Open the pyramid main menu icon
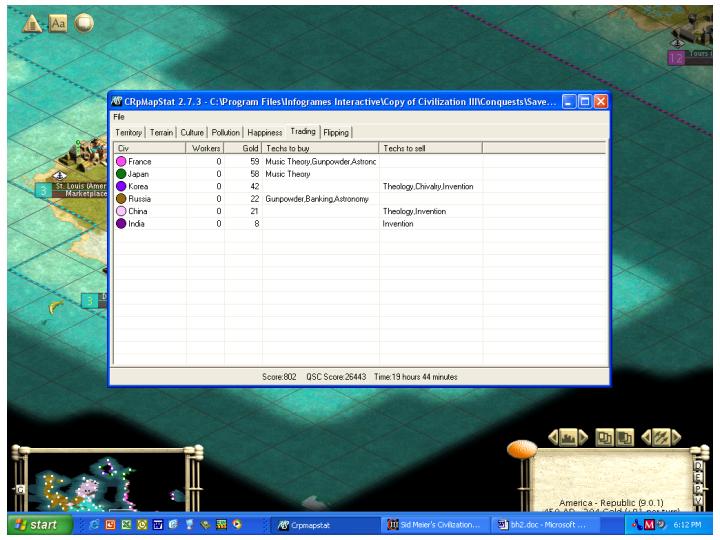Screen dimensions: 720x540 pyautogui.click(x=32, y=23)
